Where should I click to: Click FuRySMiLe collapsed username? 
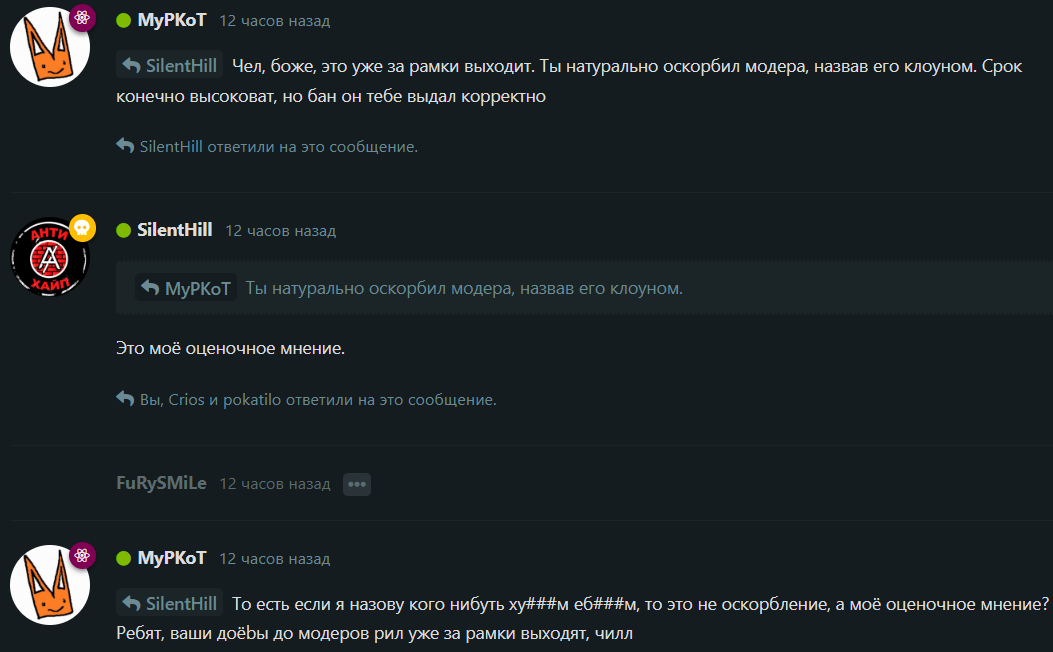click(161, 483)
